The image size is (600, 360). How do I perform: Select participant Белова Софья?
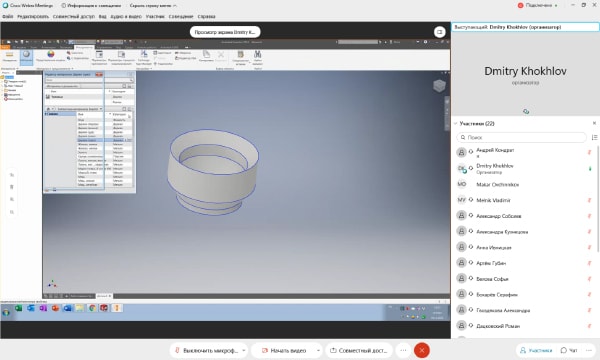(x=523, y=279)
